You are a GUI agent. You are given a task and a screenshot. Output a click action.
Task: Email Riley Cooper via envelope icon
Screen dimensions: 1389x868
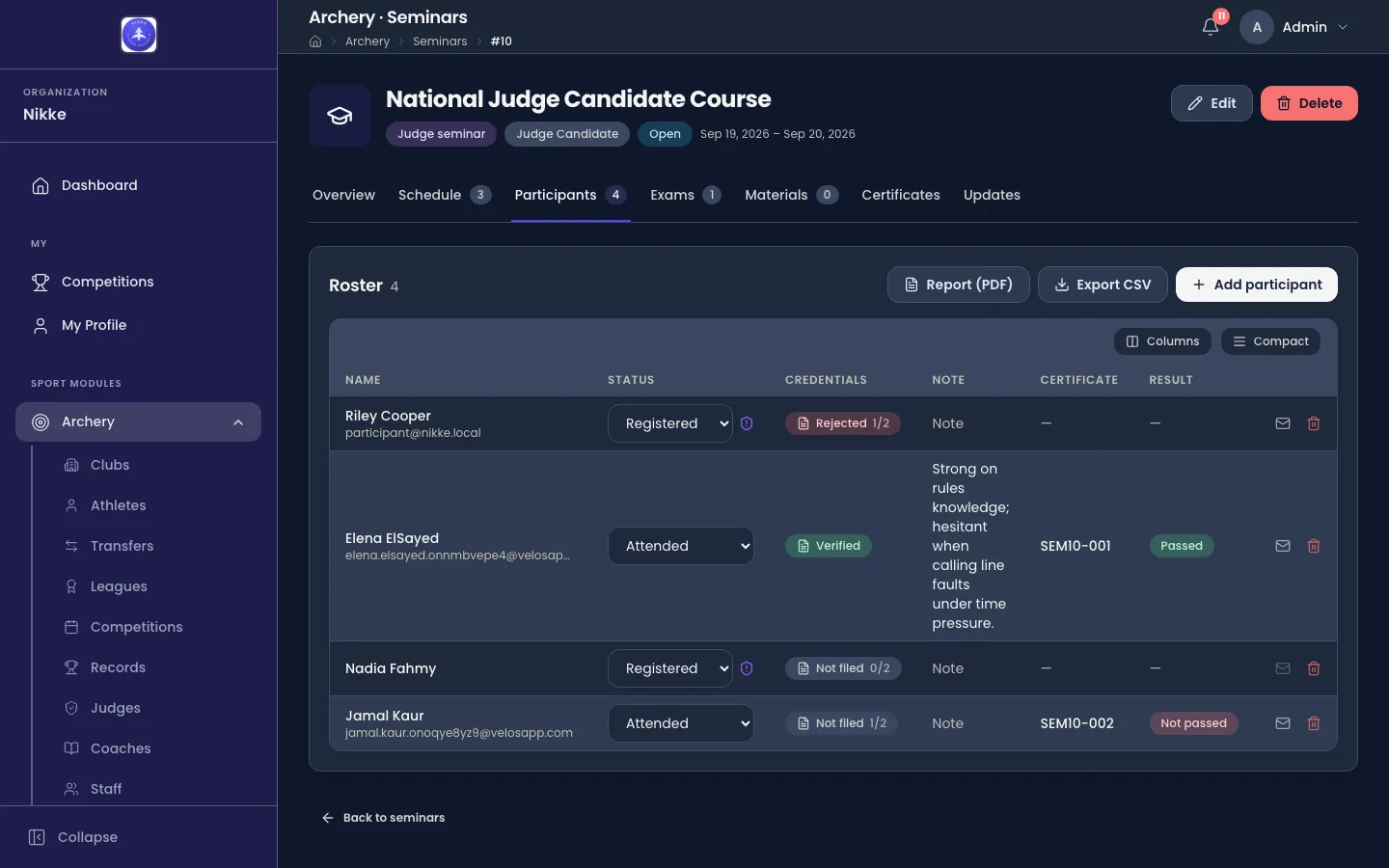pos(1283,423)
